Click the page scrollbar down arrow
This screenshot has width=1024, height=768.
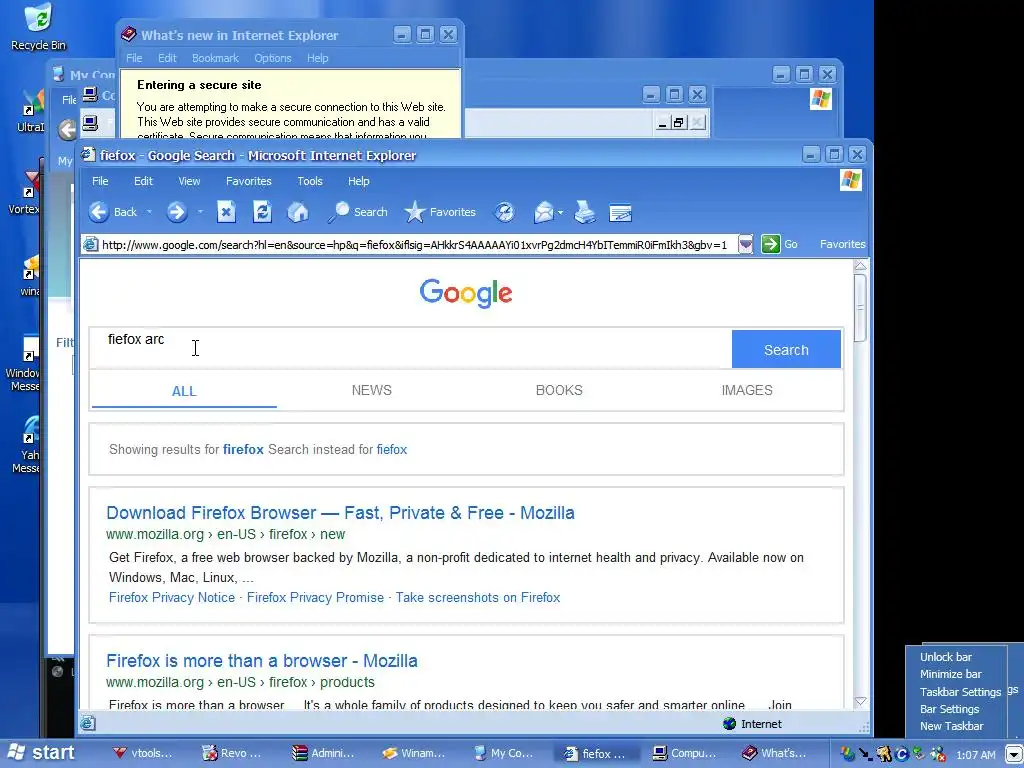coord(860,701)
